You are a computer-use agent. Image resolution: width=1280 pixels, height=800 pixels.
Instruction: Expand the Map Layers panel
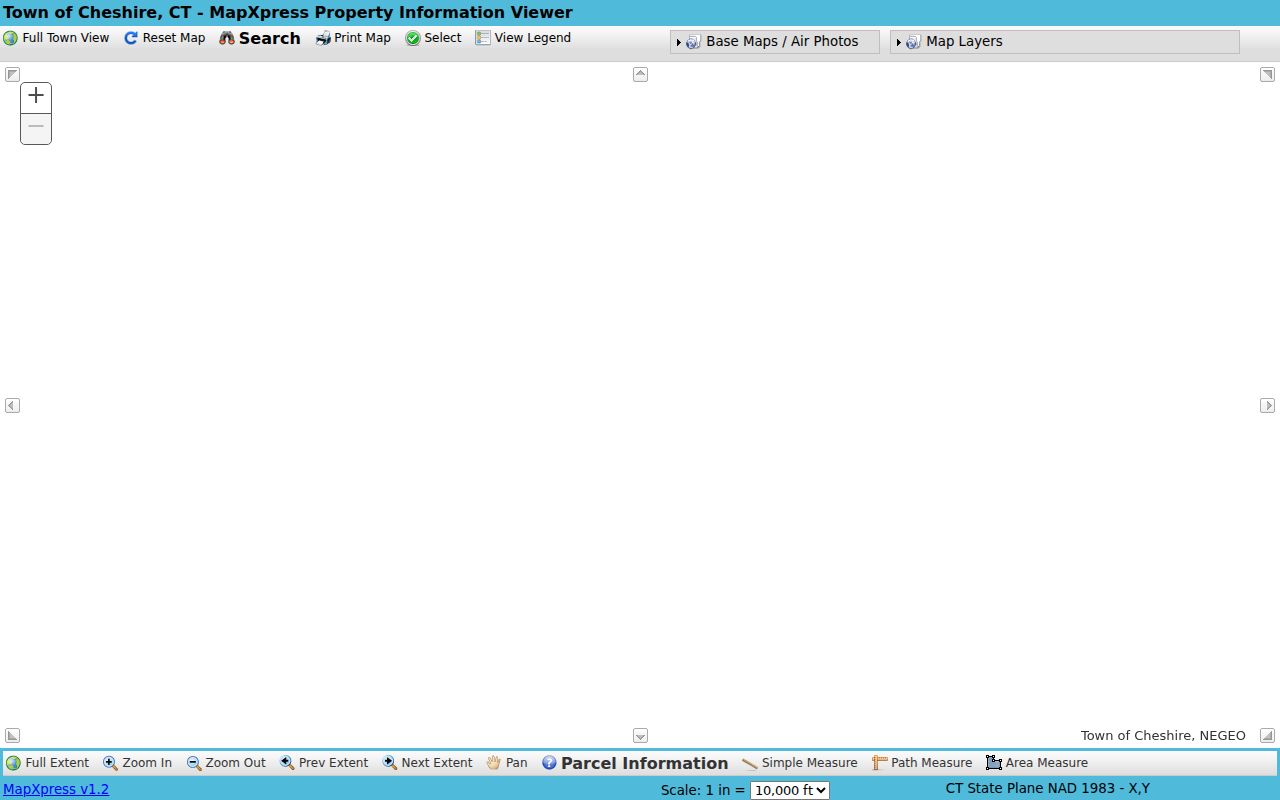[x=1064, y=42]
